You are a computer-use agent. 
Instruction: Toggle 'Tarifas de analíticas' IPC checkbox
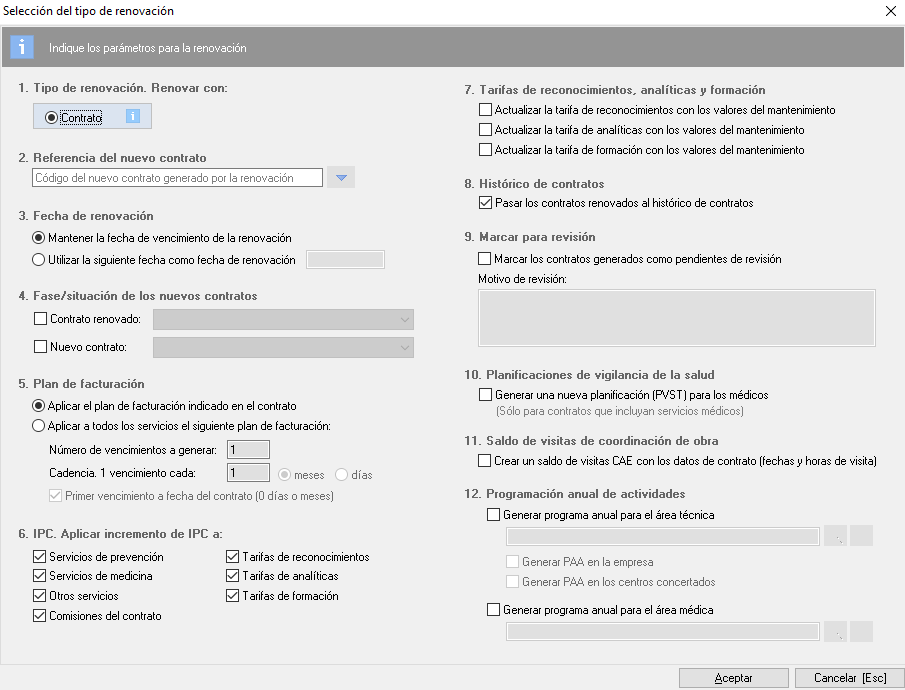[233, 576]
